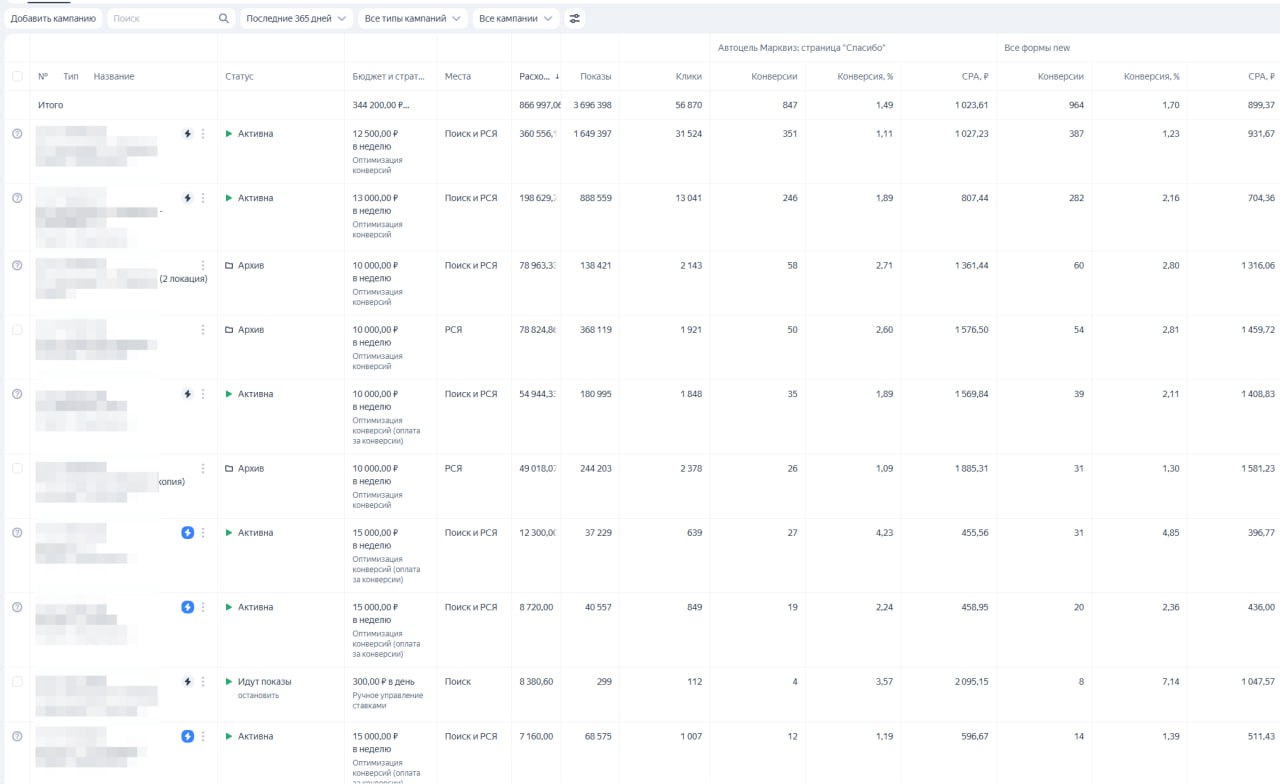The image size is (1280, 784).
Task: Open the three-dot menu for the 244 203 shows campaign
Action: (x=203, y=468)
